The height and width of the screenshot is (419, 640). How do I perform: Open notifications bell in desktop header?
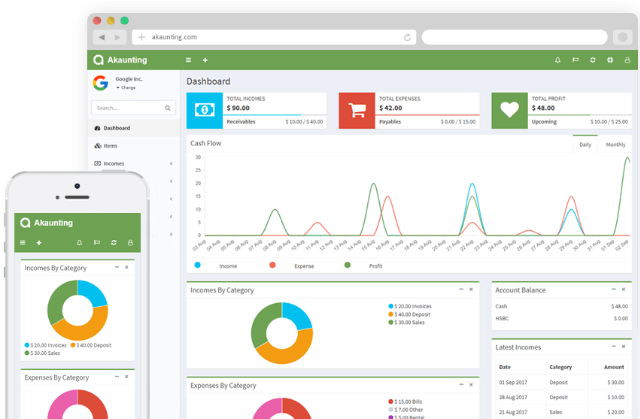[558, 60]
